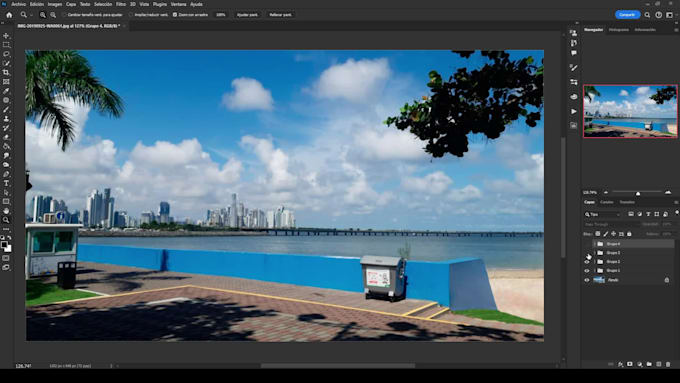680x383 pixels.
Task: Choose the Zoom Out magnifier in options bar
Action: coord(53,15)
